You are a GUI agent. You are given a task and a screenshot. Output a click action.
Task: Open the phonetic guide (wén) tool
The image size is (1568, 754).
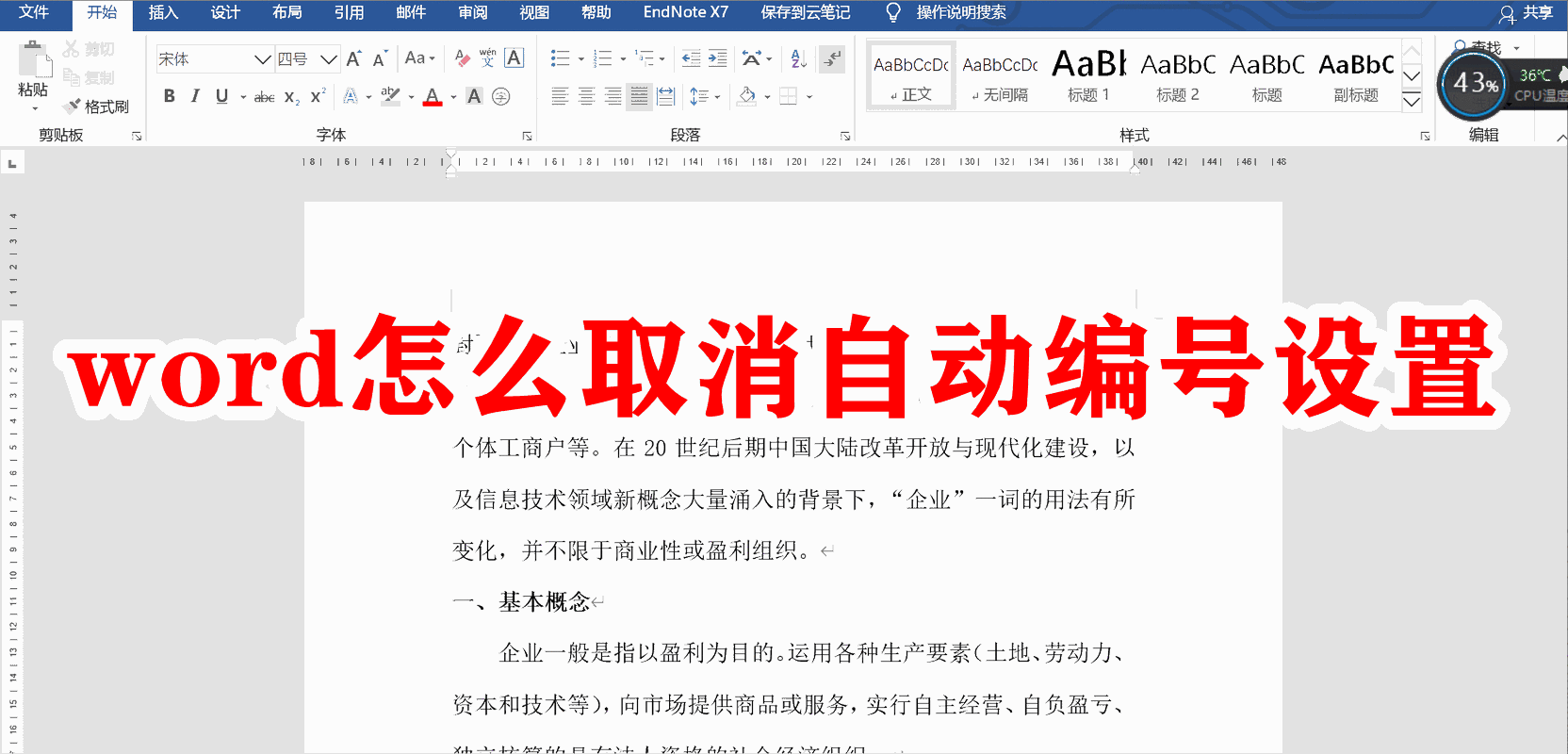pos(487,58)
